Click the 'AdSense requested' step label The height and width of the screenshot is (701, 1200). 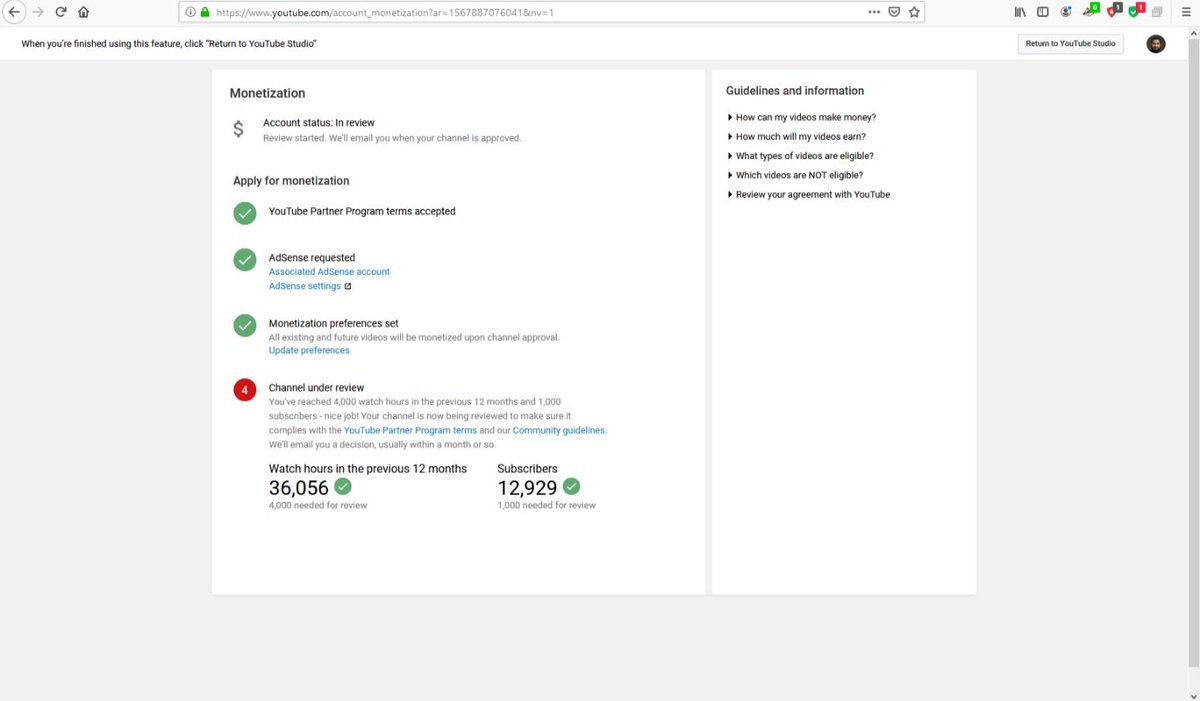tap(312, 257)
